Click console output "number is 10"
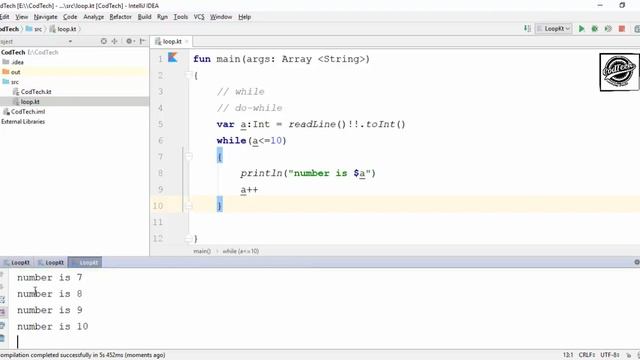Viewport: 640px width, 360px height. (x=53, y=327)
